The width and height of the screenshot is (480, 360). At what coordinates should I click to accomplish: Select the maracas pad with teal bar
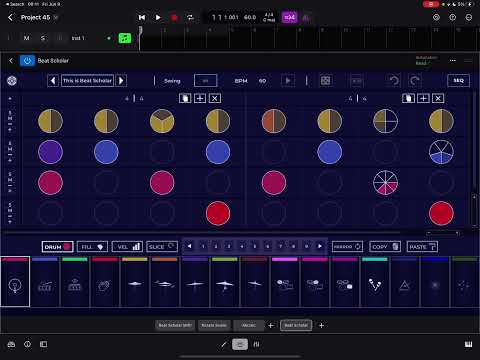375,282
